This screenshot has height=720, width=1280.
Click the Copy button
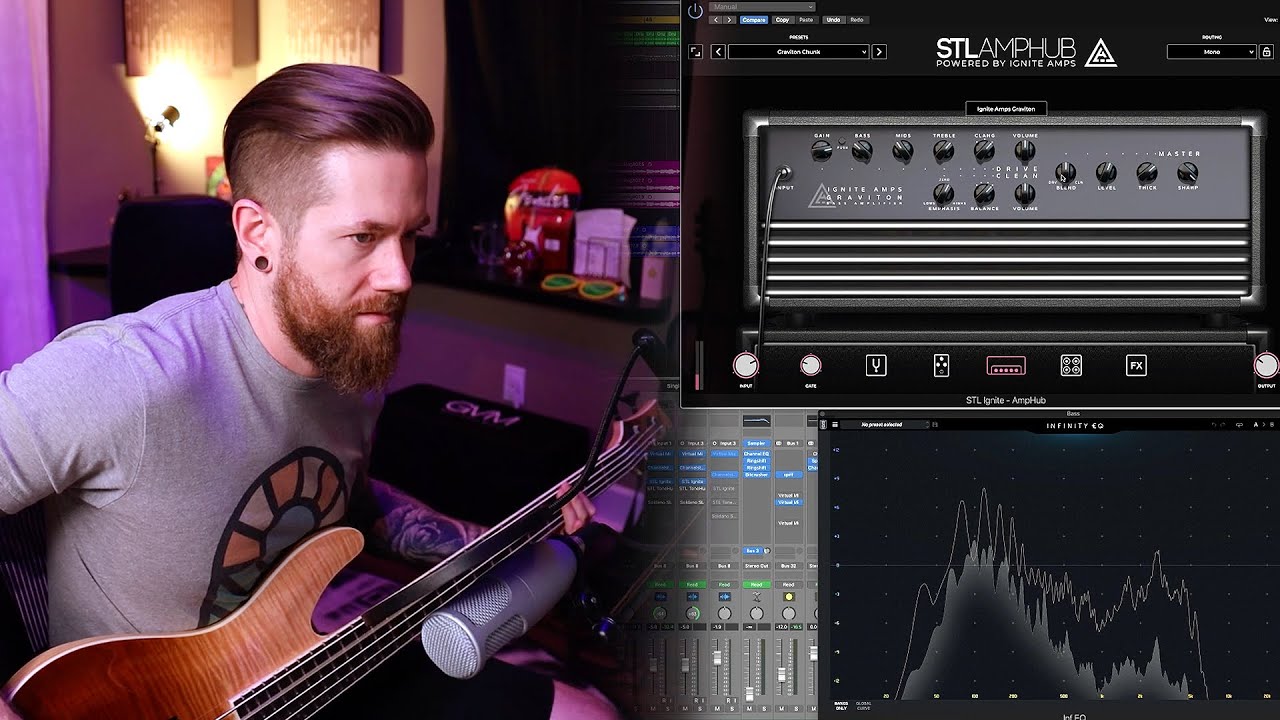click(x=782, y=20)
